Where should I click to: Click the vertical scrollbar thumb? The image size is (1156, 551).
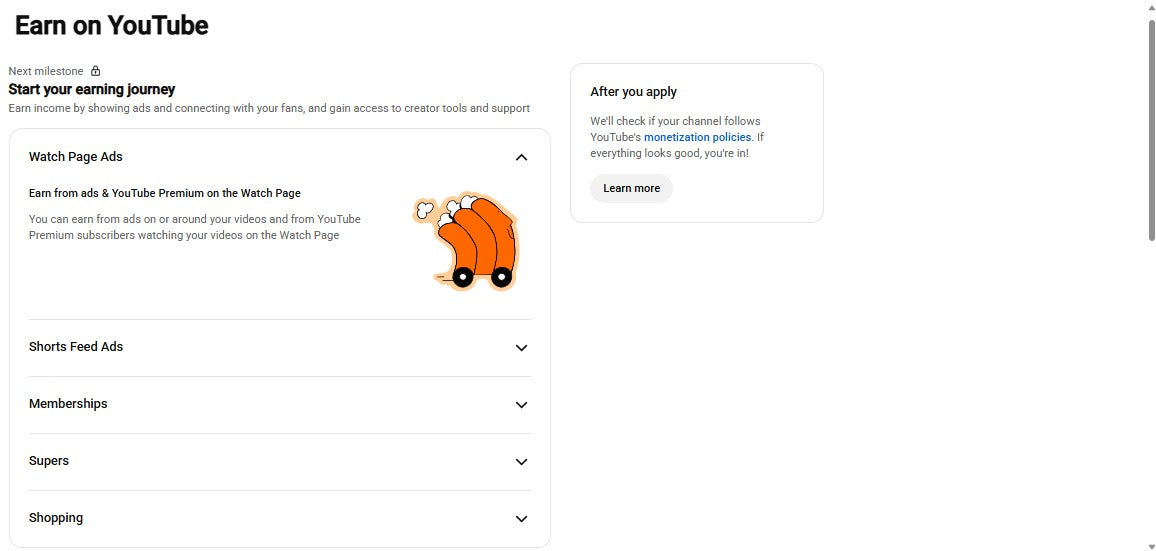pos(1152,129)
